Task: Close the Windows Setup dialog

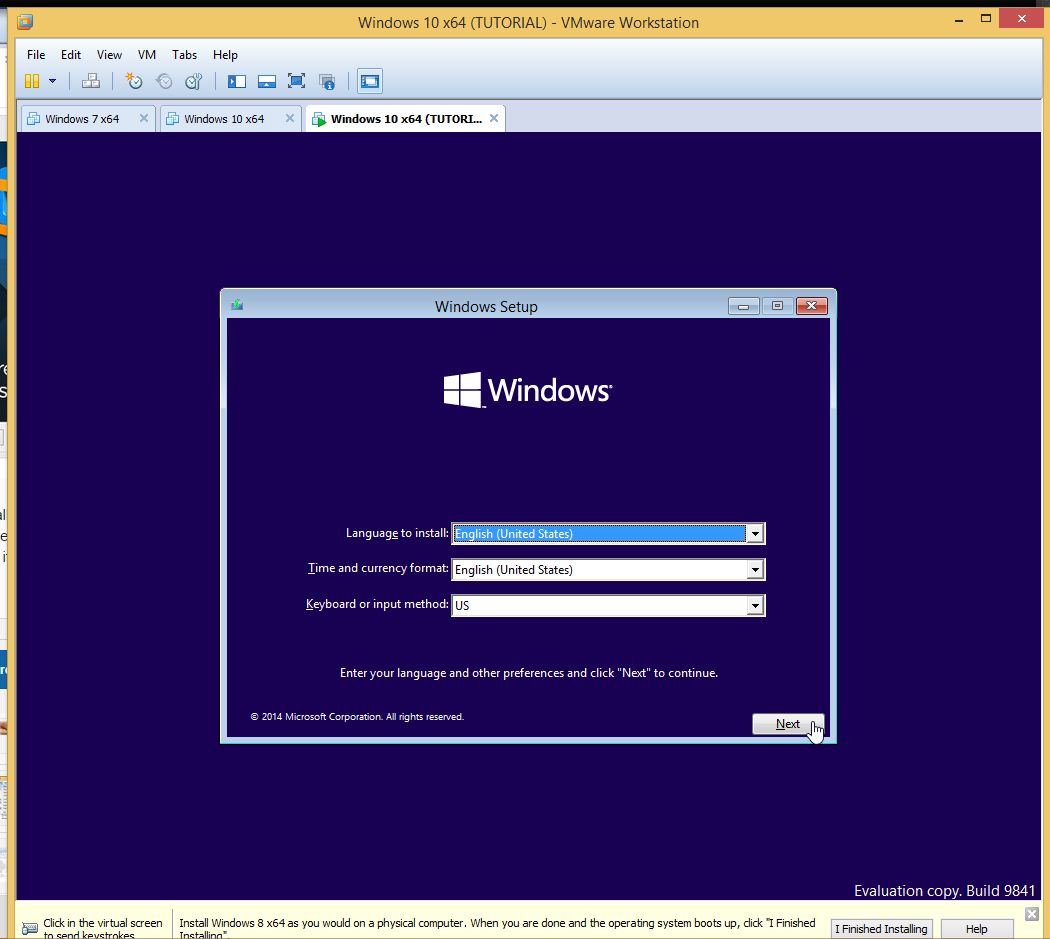Action: tap(812, 306)
